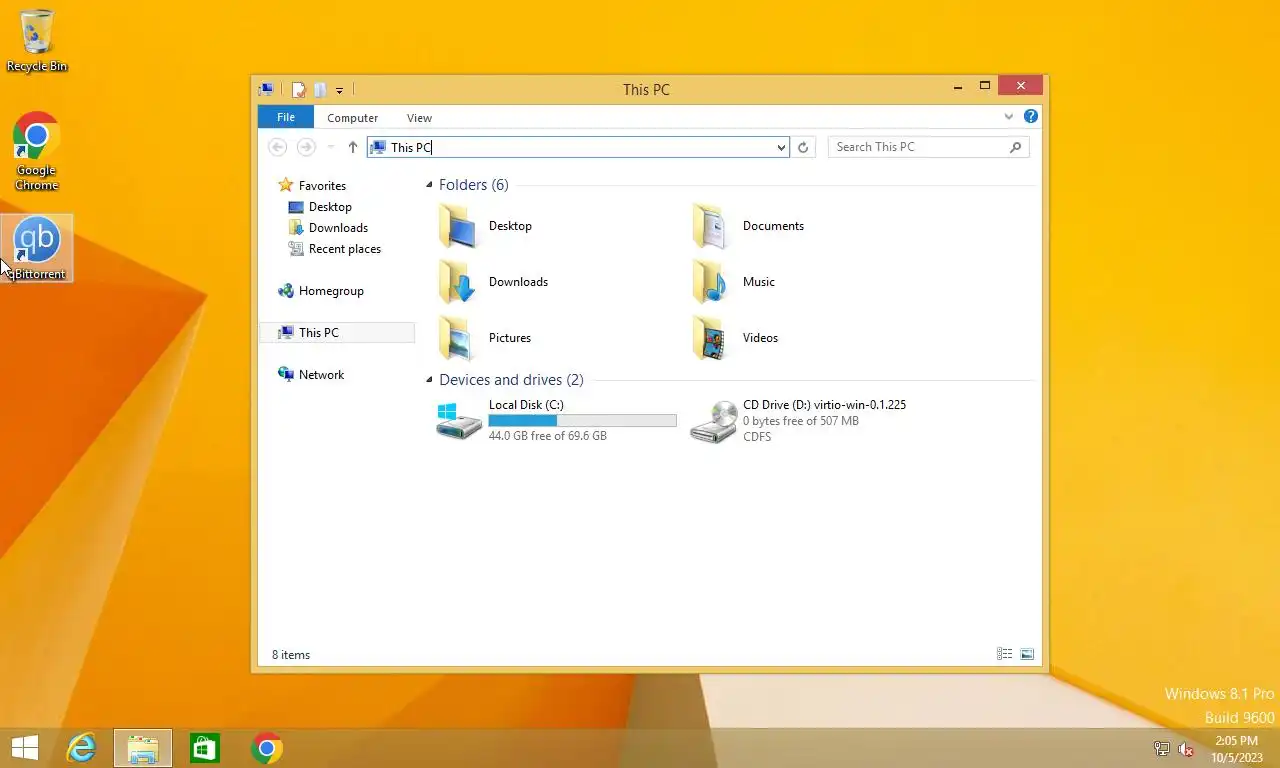Select the Music folder icon
Viewport: 1280px width, 768px height.
pos(711,282)
